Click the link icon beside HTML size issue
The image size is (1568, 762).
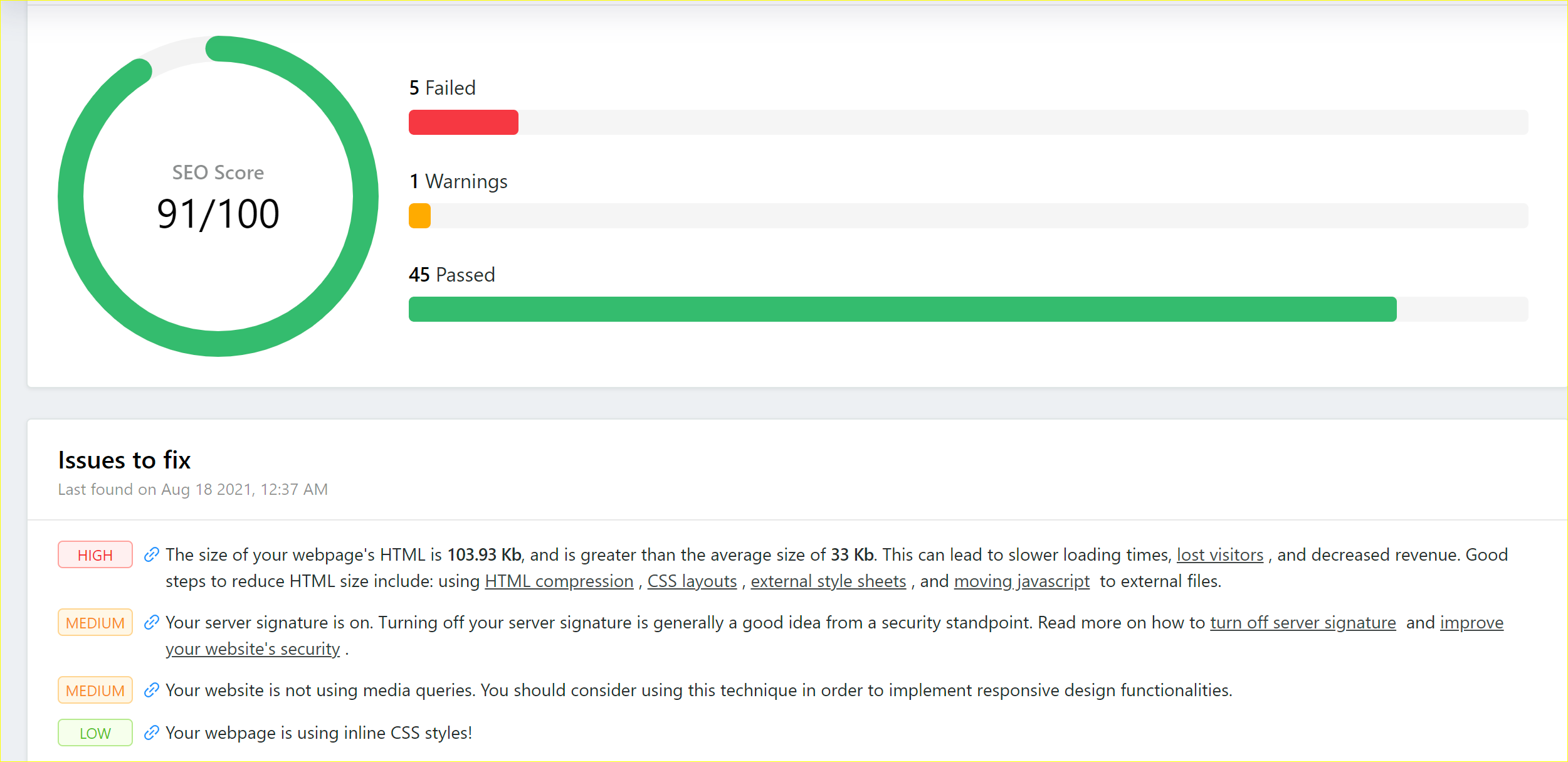[x=151, y=554]
